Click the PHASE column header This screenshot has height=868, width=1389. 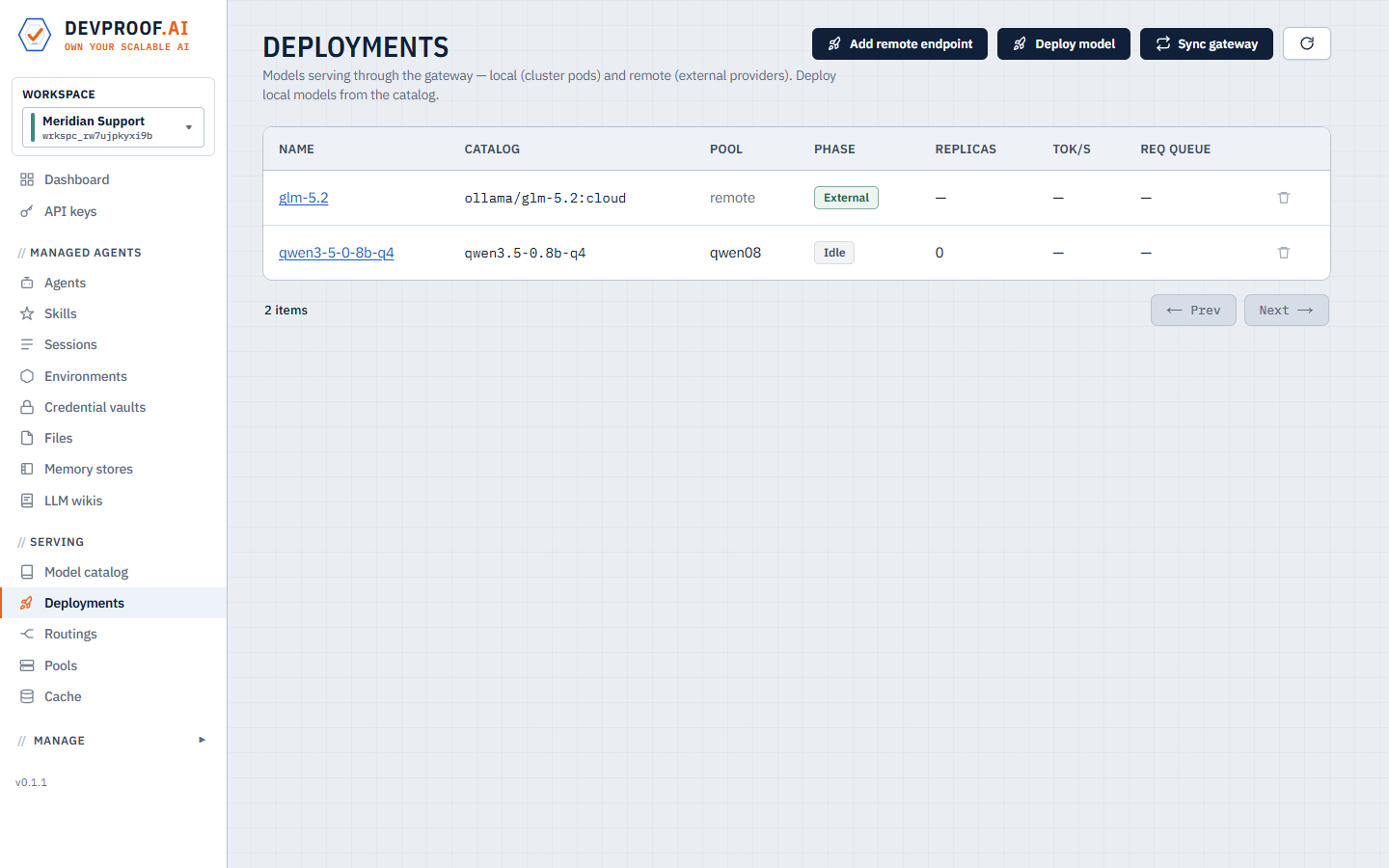834,149
